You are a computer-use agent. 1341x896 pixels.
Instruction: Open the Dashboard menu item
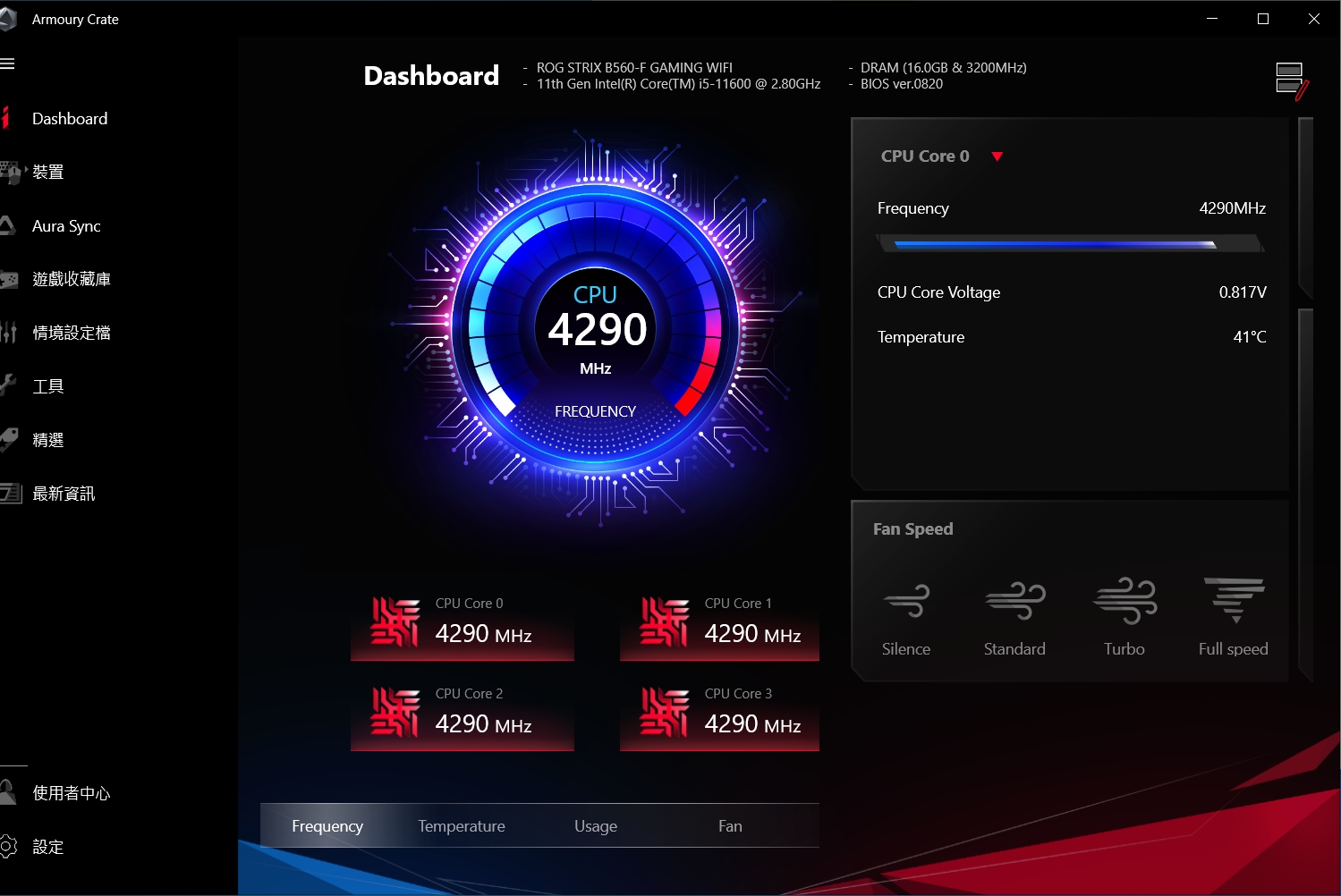point(70,119)
